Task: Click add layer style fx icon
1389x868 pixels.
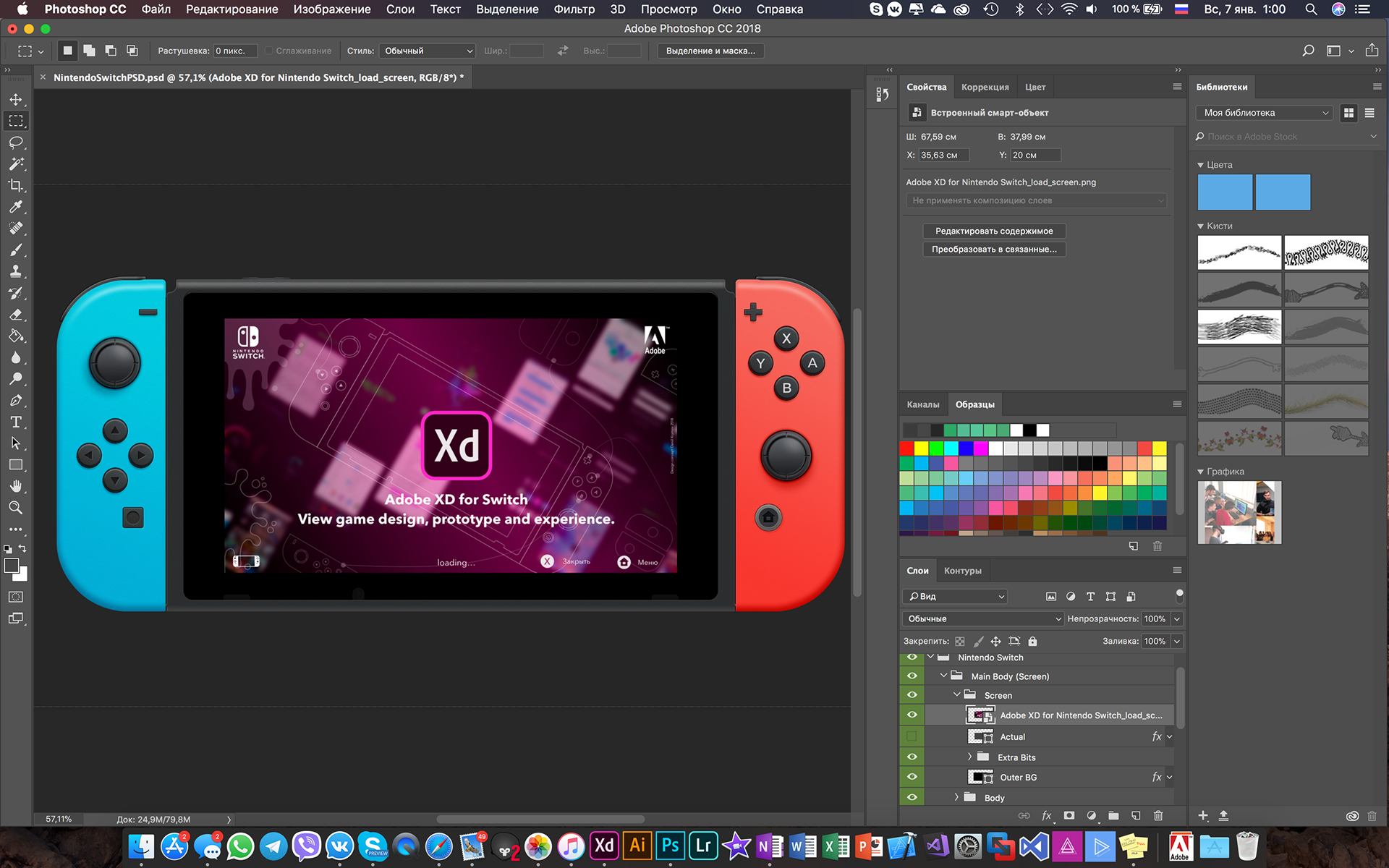Action: point(1046,816)
